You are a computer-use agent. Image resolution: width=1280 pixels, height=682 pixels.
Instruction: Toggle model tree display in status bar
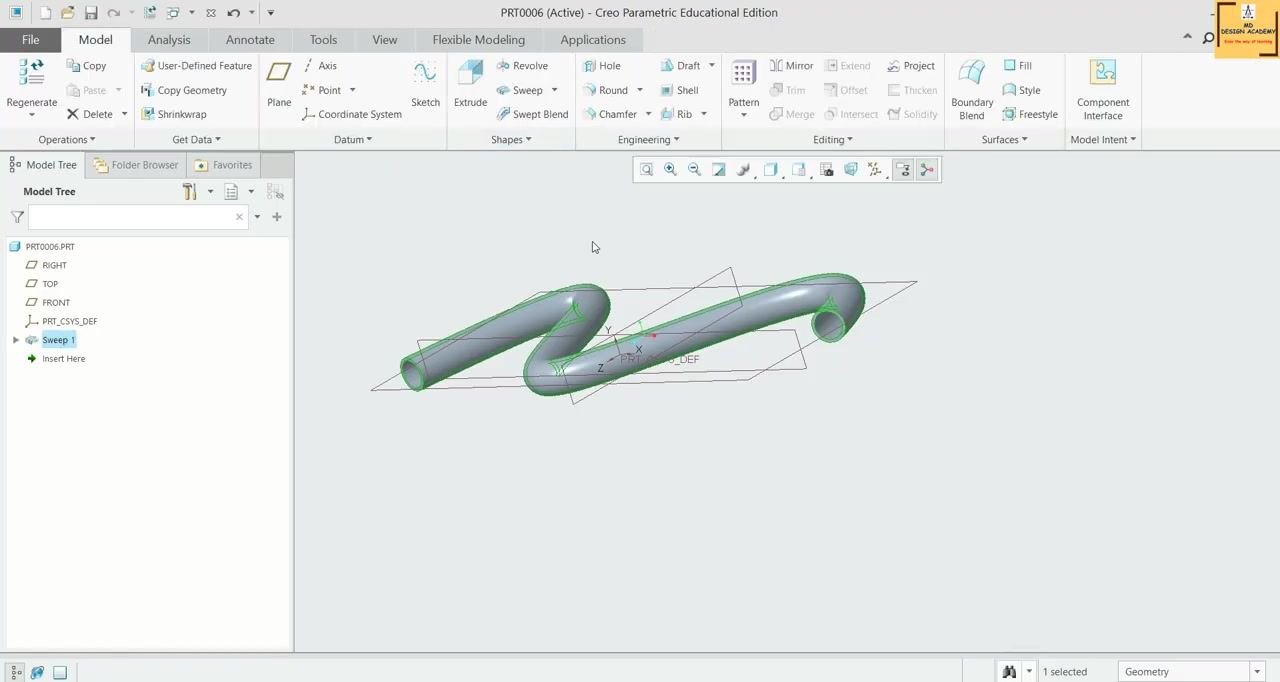tap(16, 672)
